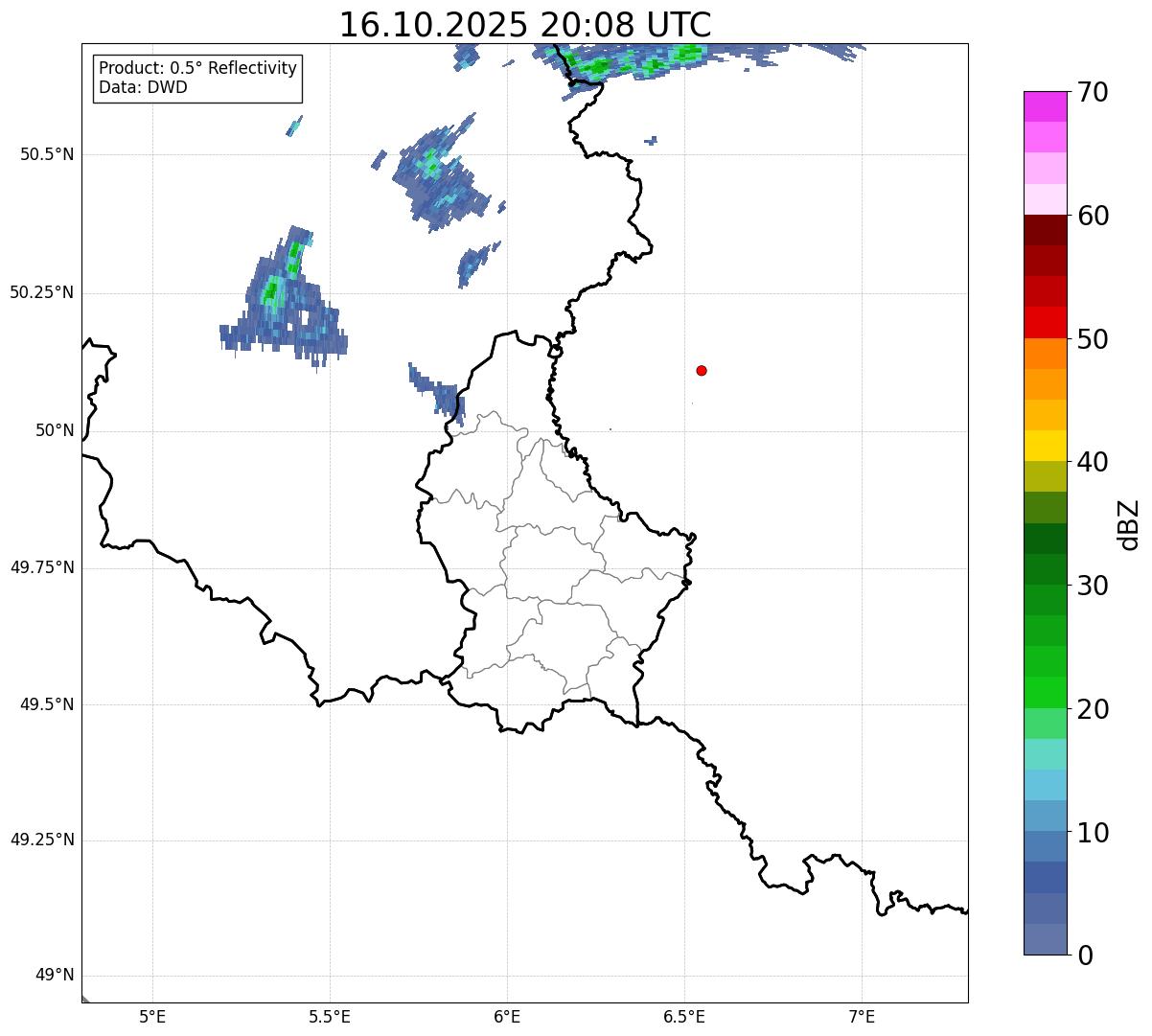Click the 49.25°N latitude label

coord(42,840)
